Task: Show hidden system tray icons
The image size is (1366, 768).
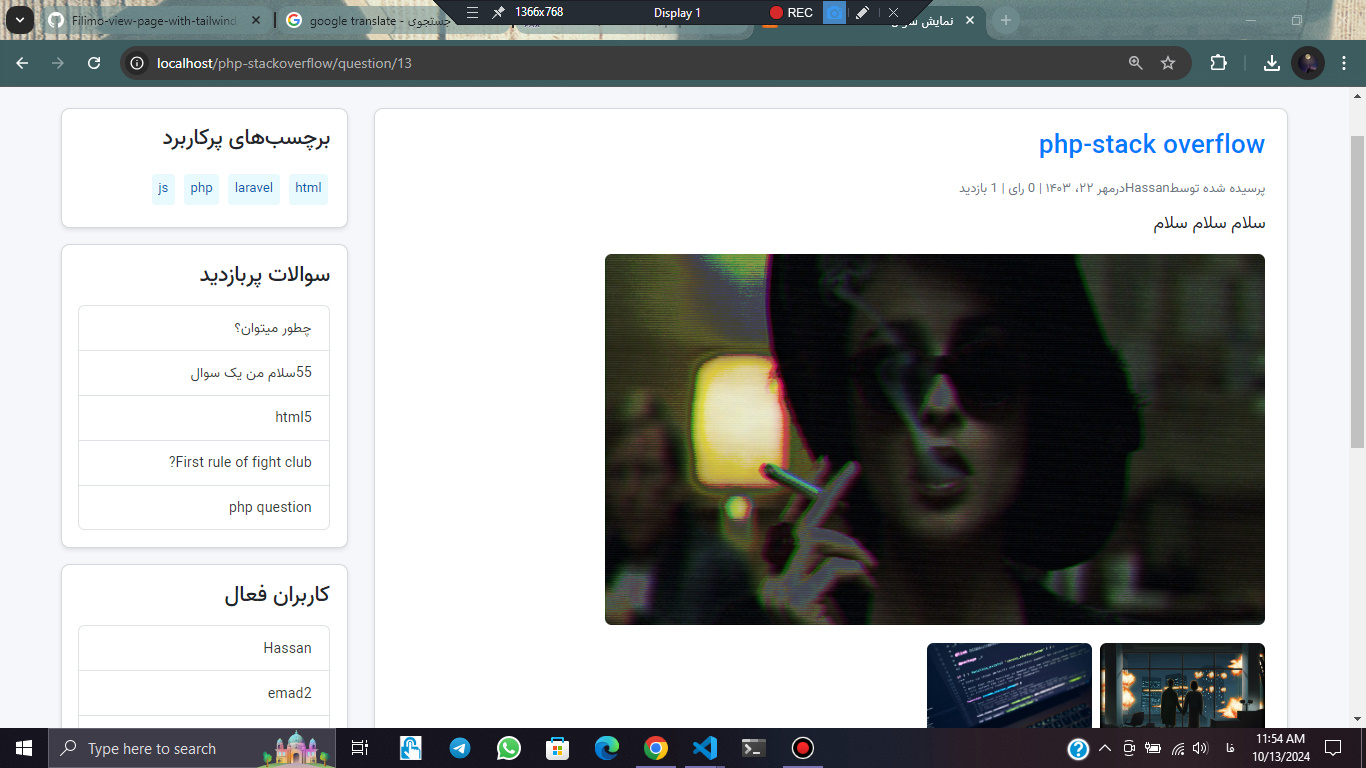Action: pyautogui.click(x=1105, y=748)
